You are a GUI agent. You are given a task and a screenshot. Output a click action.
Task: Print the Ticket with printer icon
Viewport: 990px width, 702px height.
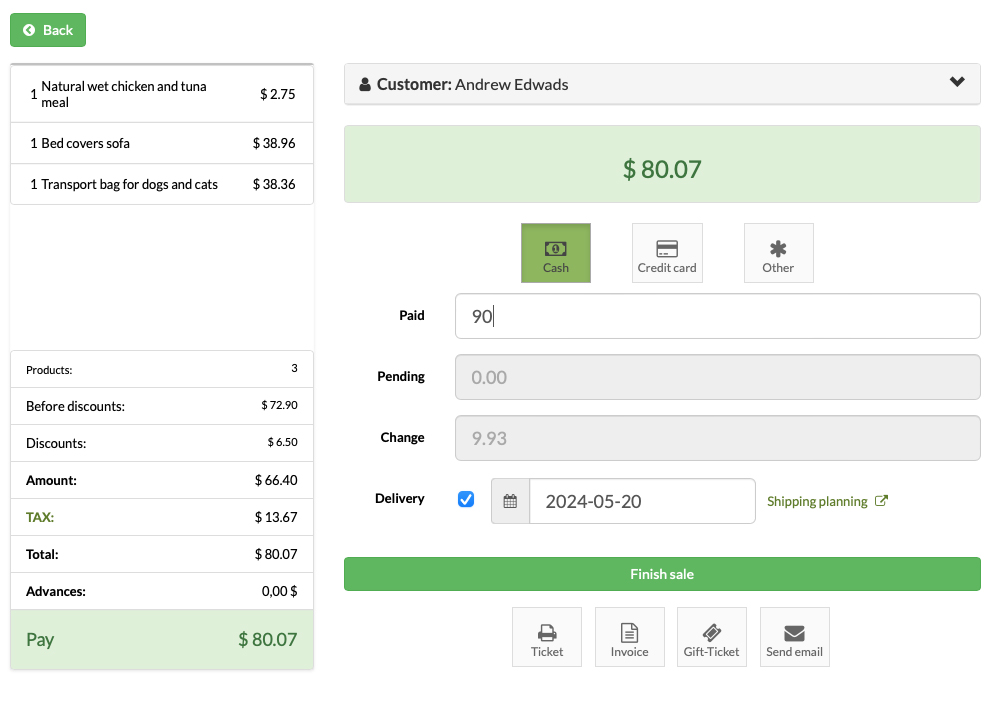click(x=547, y=637)
